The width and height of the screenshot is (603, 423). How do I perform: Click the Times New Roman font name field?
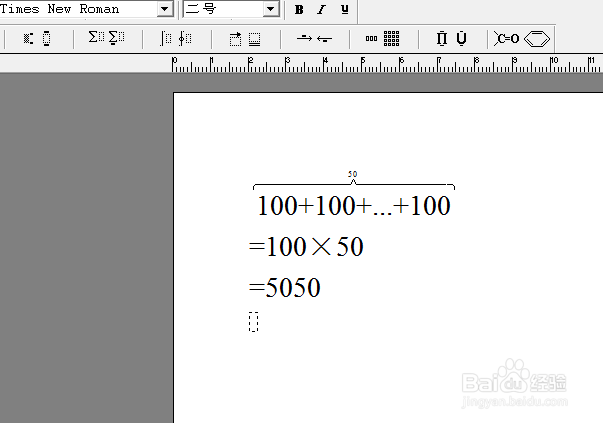tap(78, 9)
